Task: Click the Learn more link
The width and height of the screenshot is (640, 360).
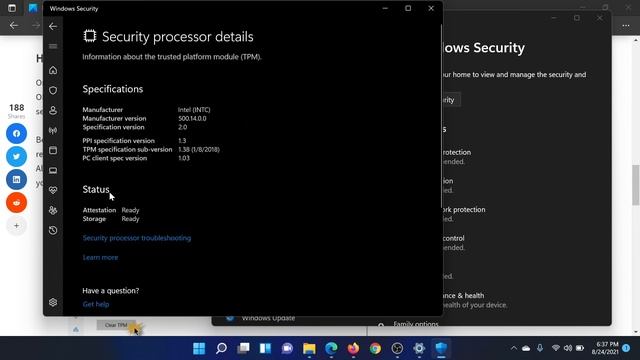Action: point(100,258)
